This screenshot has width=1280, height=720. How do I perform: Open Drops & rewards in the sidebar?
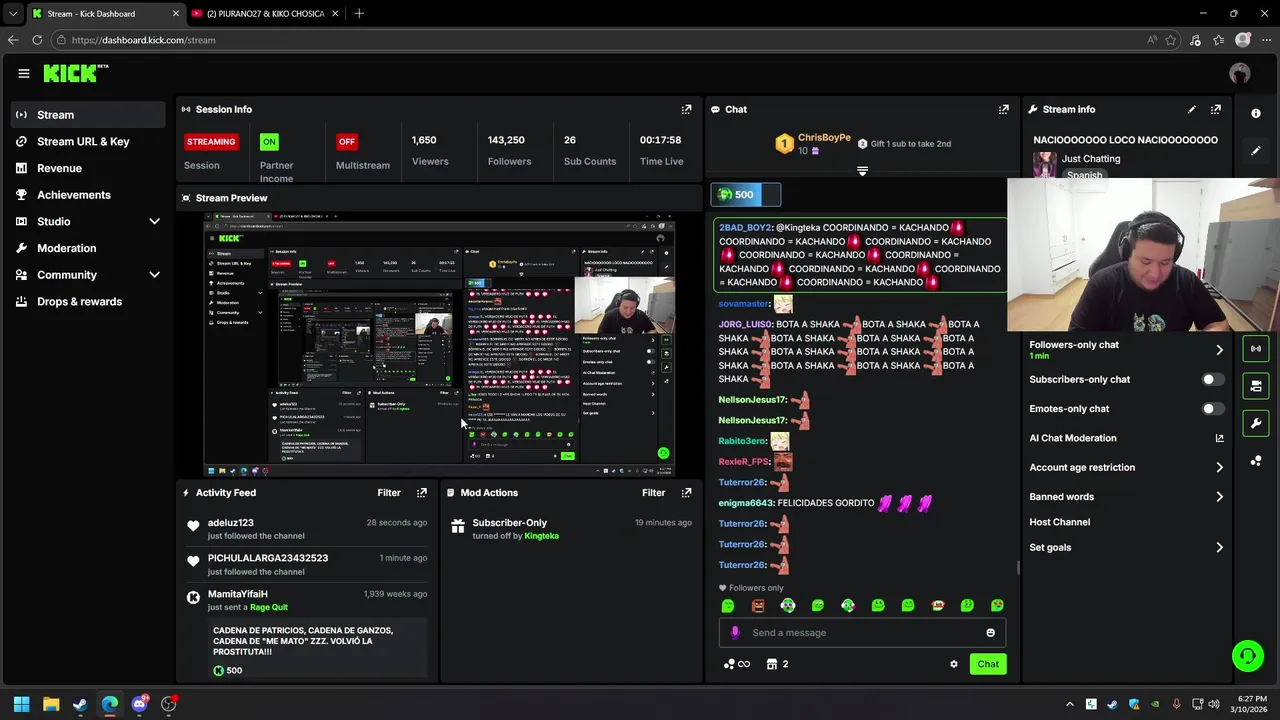(88, 302)
